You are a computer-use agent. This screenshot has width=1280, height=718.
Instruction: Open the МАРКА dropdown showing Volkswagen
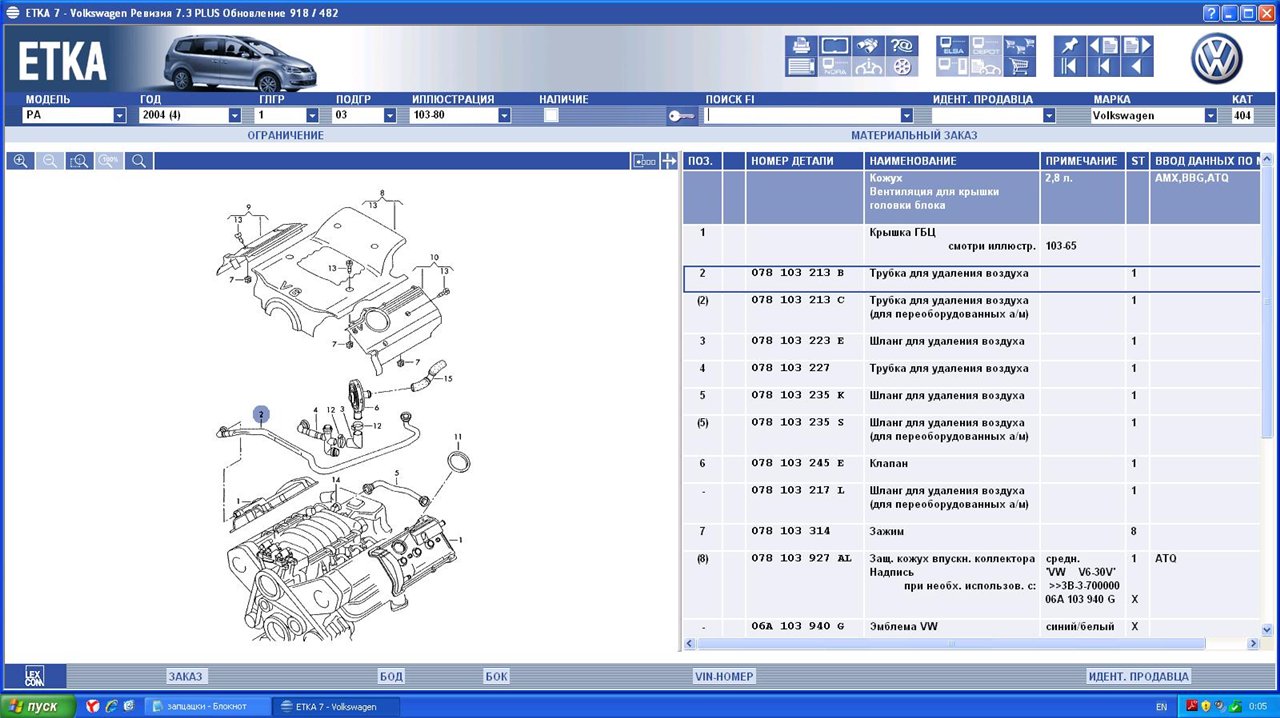tap(1211, 115)
